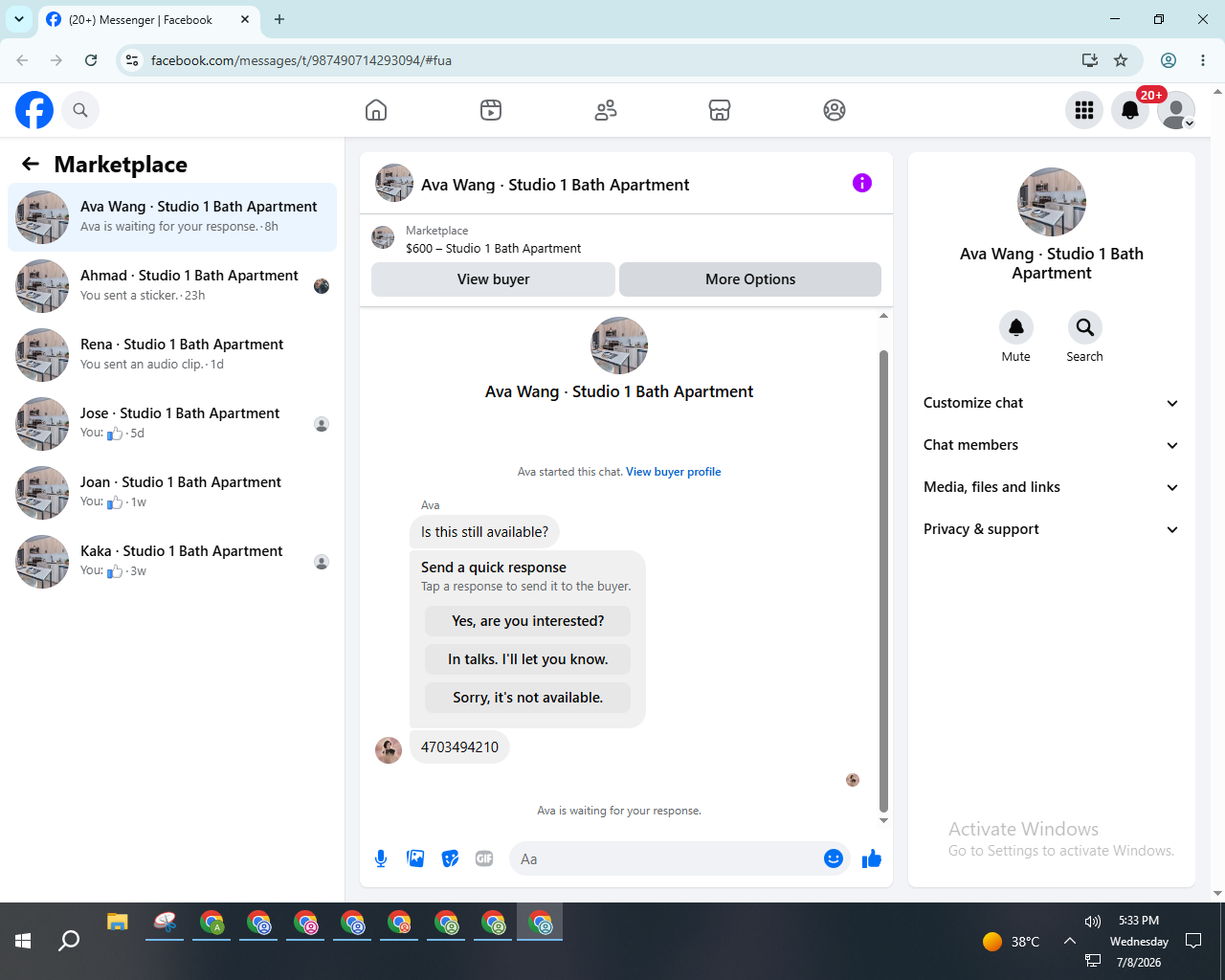Click the microphone voice clip icon
This screenshot has width=1225, height=980.
click(381, 858)
